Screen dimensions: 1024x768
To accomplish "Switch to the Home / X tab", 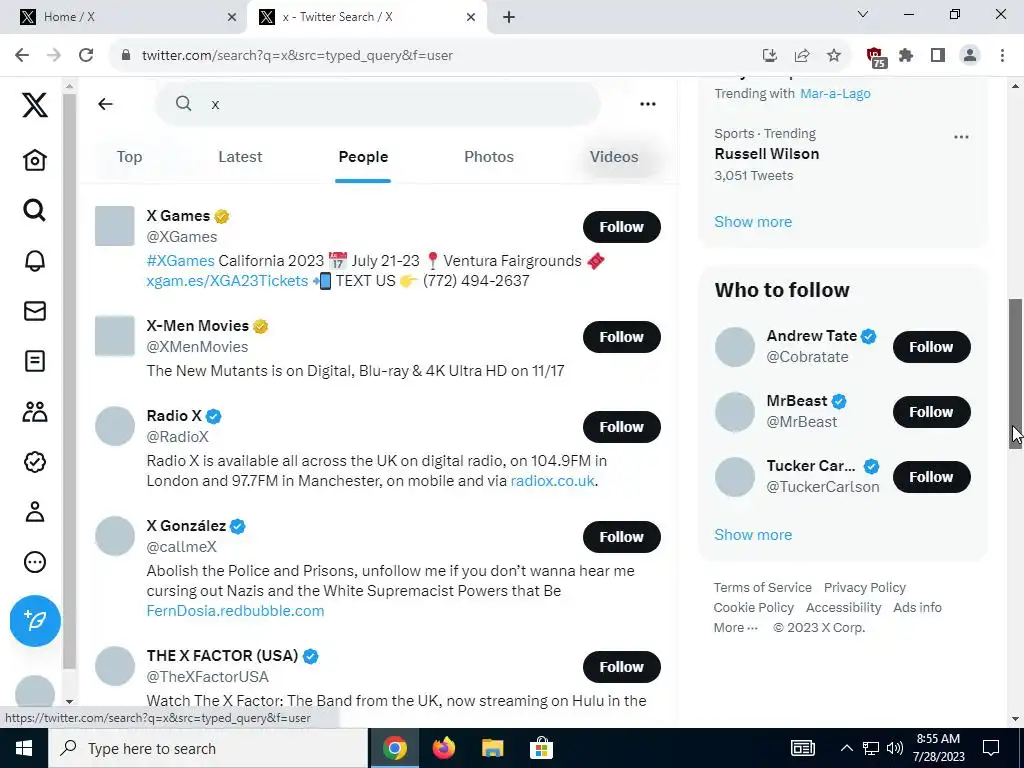I will (122, 17).
